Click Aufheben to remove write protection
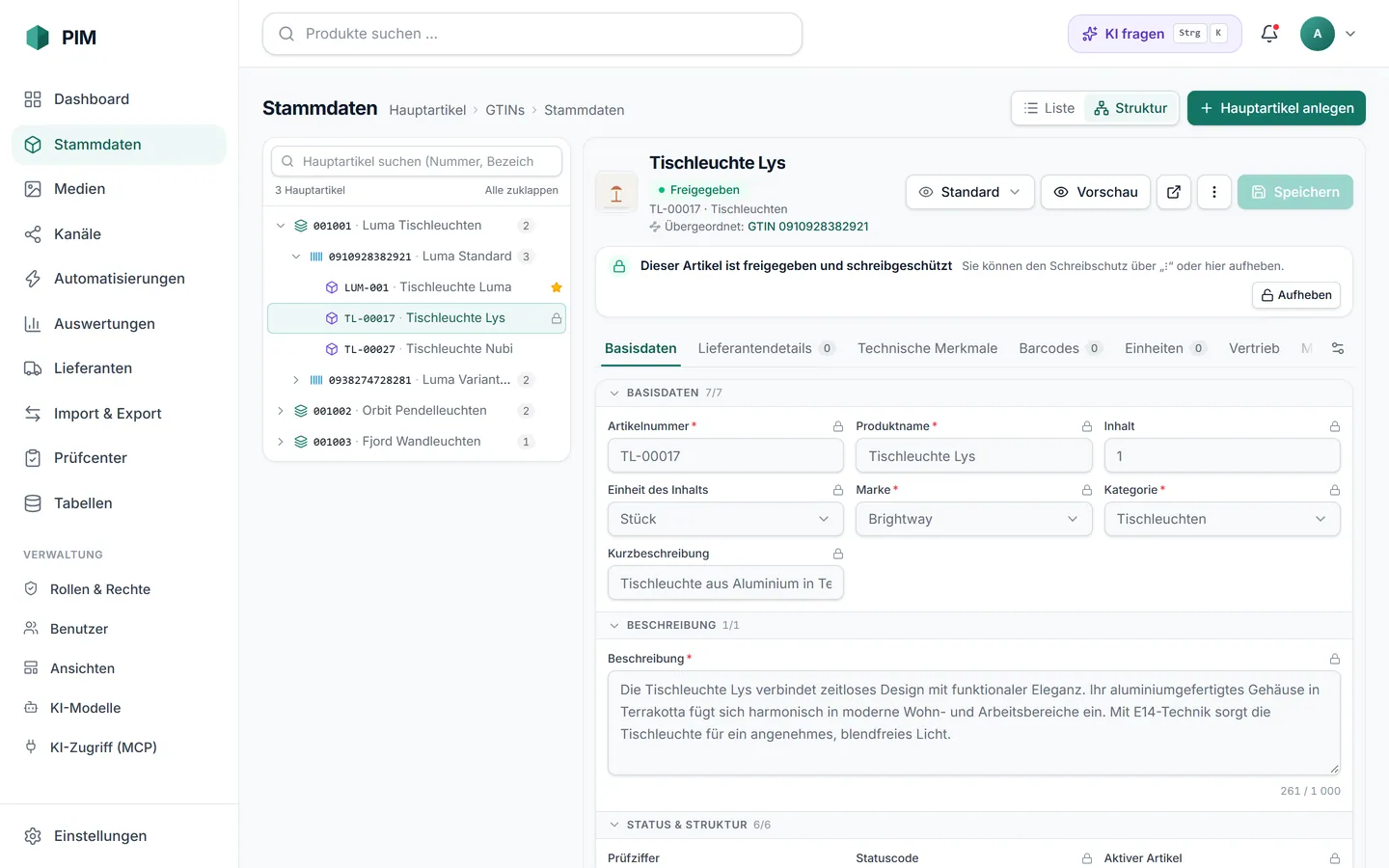 (1296, 295)
